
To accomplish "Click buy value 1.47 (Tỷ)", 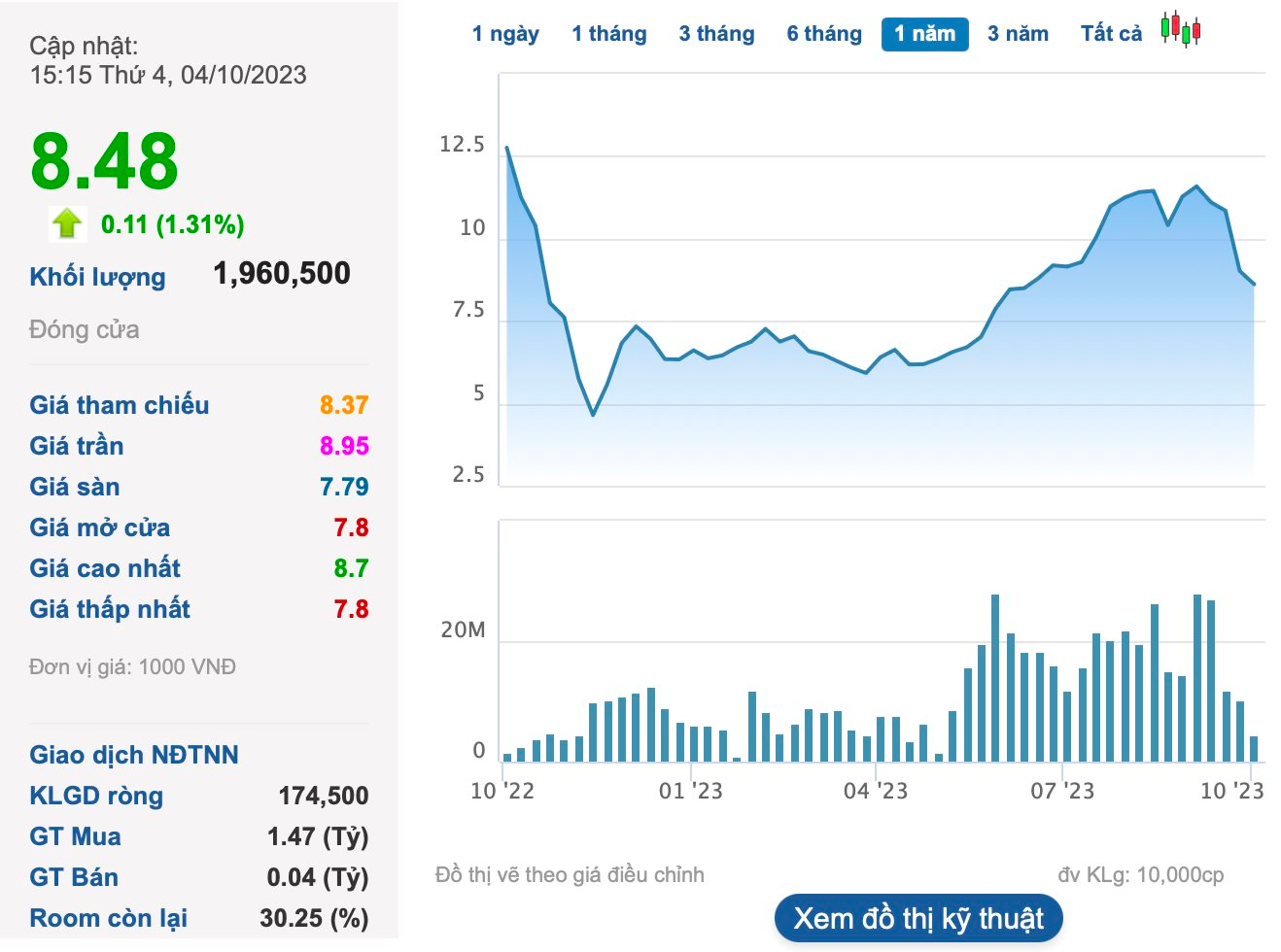I will (x=318, y=836).
